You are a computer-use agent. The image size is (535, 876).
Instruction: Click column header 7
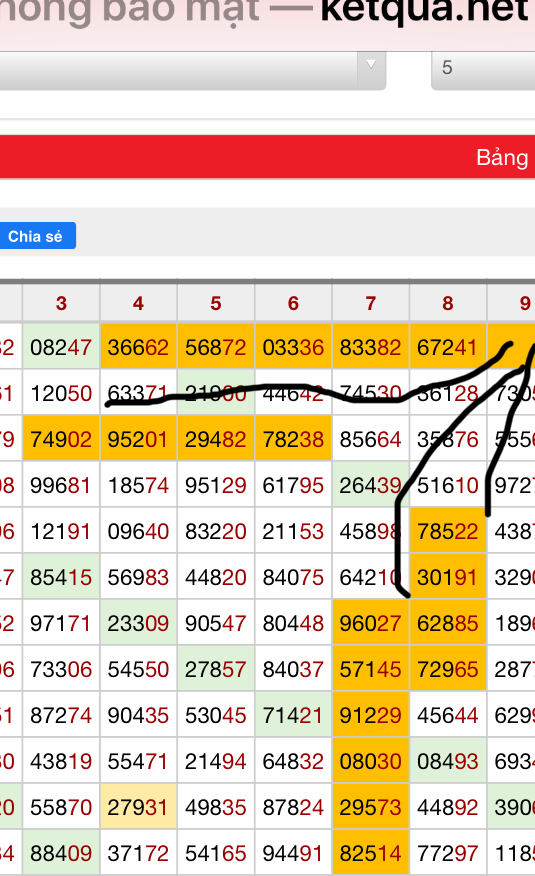(371, 303)
